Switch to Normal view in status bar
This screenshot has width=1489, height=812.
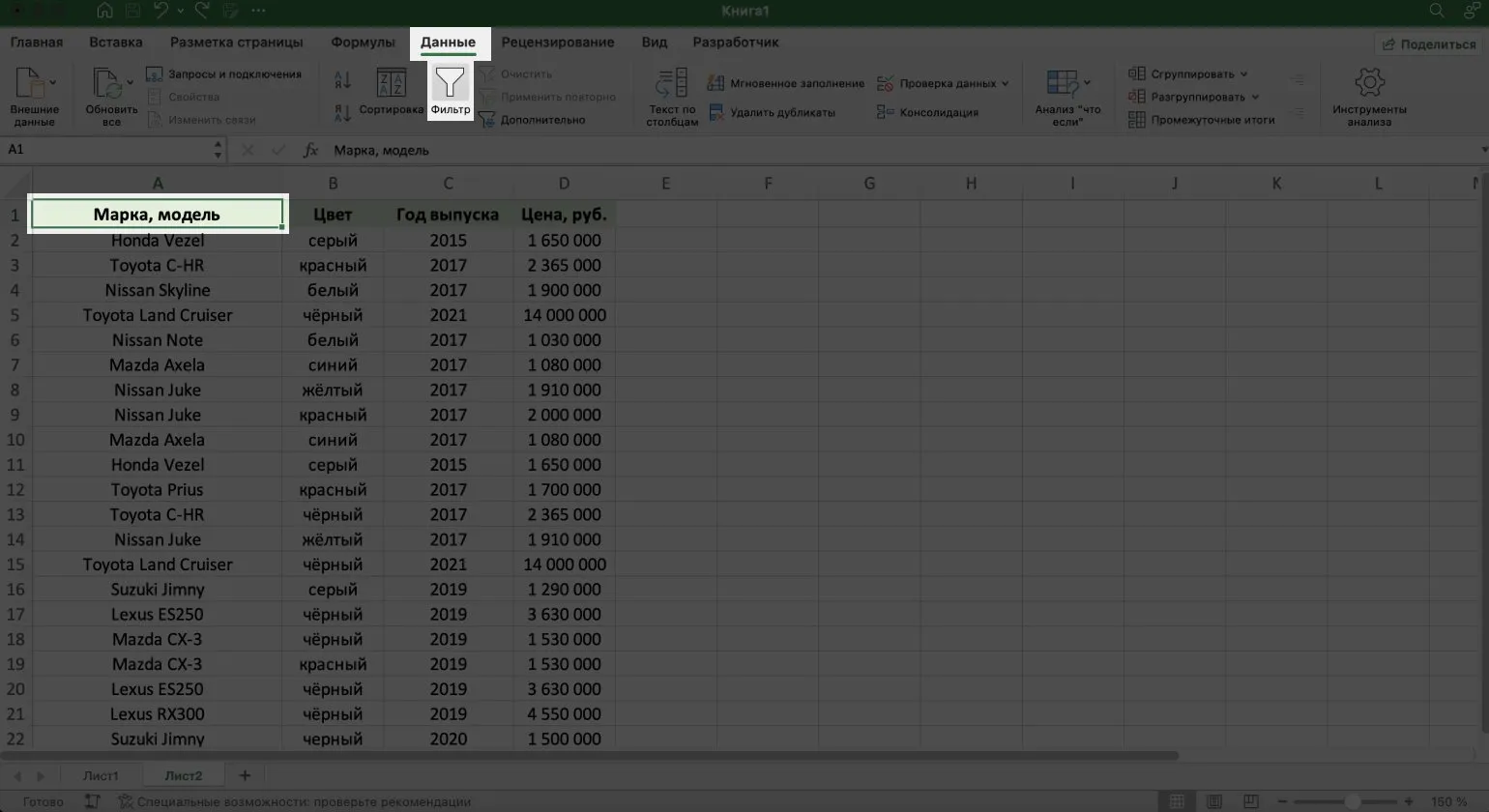pyautogui.click(x=1177, y=801)
